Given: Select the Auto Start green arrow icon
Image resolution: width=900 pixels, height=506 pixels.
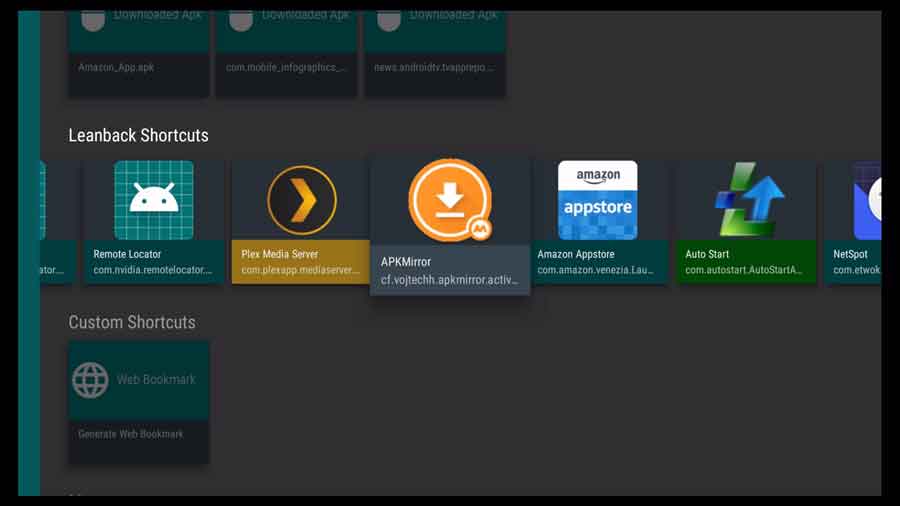Looking at the screenshot, I should [749, 200].
